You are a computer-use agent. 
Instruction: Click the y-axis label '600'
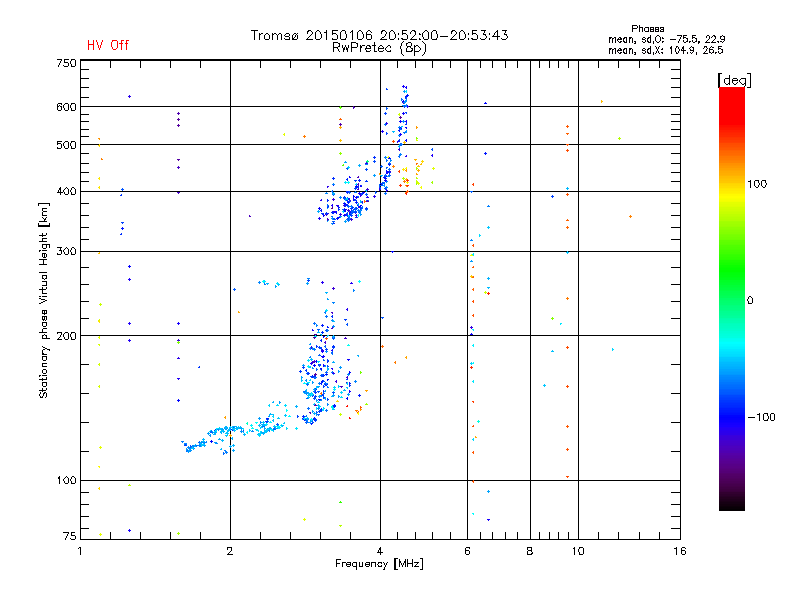coord(67,107)
